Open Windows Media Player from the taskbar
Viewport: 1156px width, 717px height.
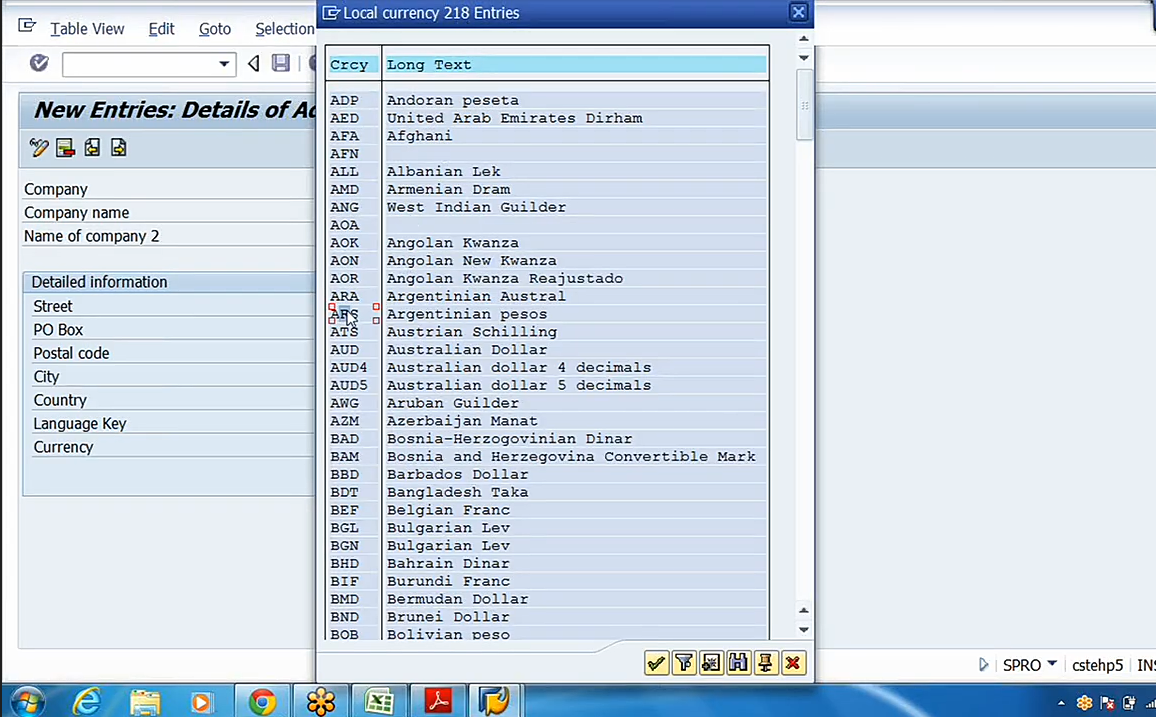pos(200,702)
